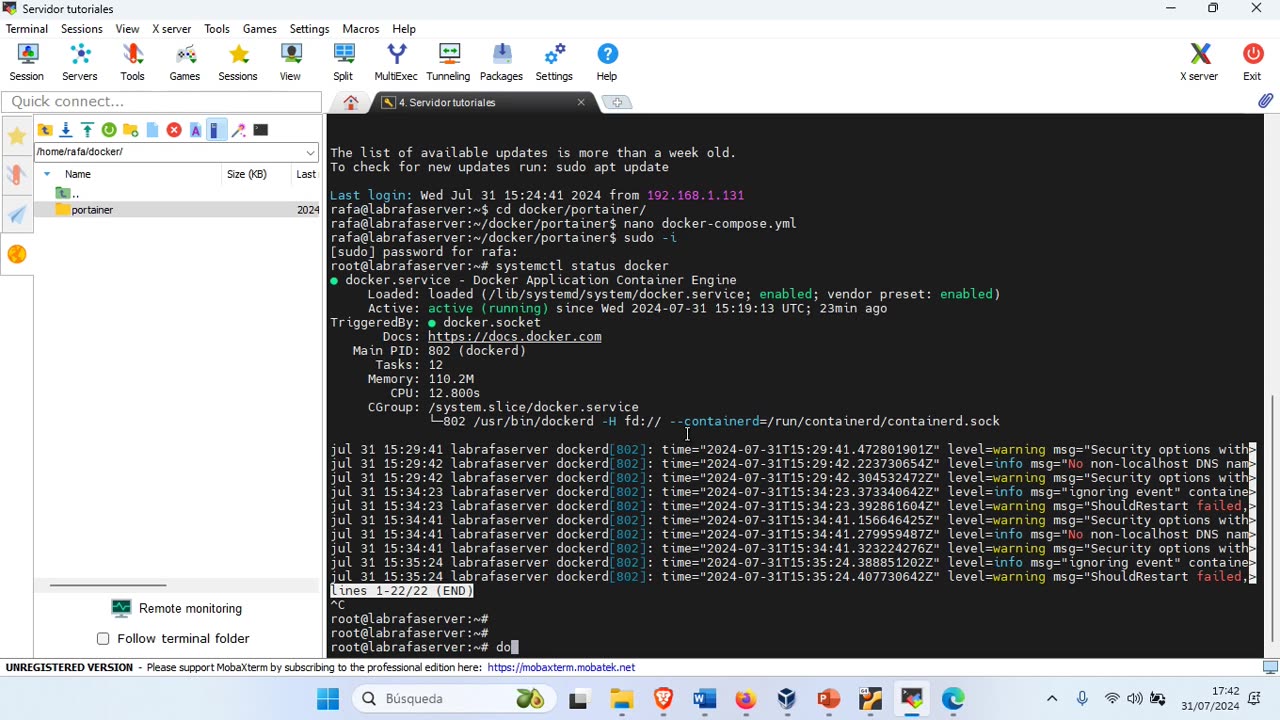
Task: Activate the MultiExec icon
Action: pos(396,62)
